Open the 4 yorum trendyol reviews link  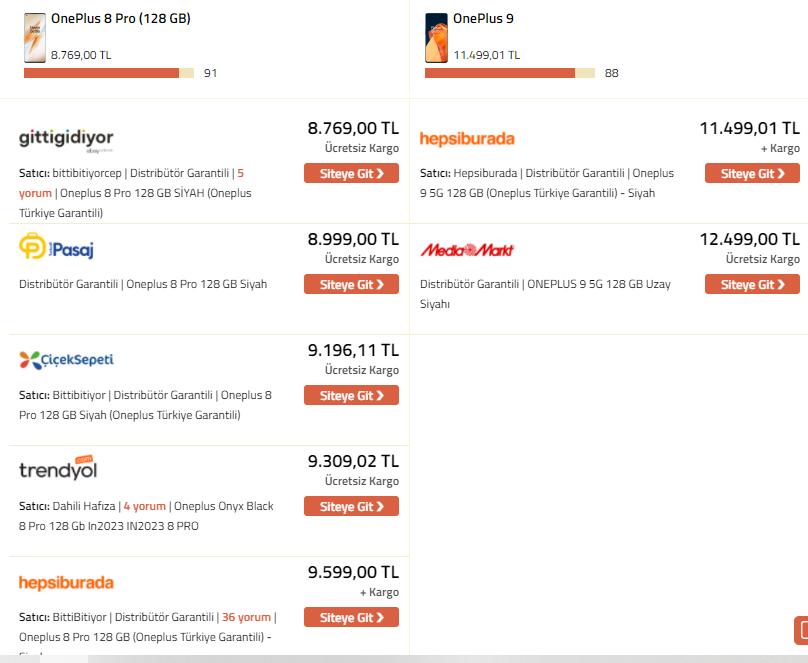point(144,506)
